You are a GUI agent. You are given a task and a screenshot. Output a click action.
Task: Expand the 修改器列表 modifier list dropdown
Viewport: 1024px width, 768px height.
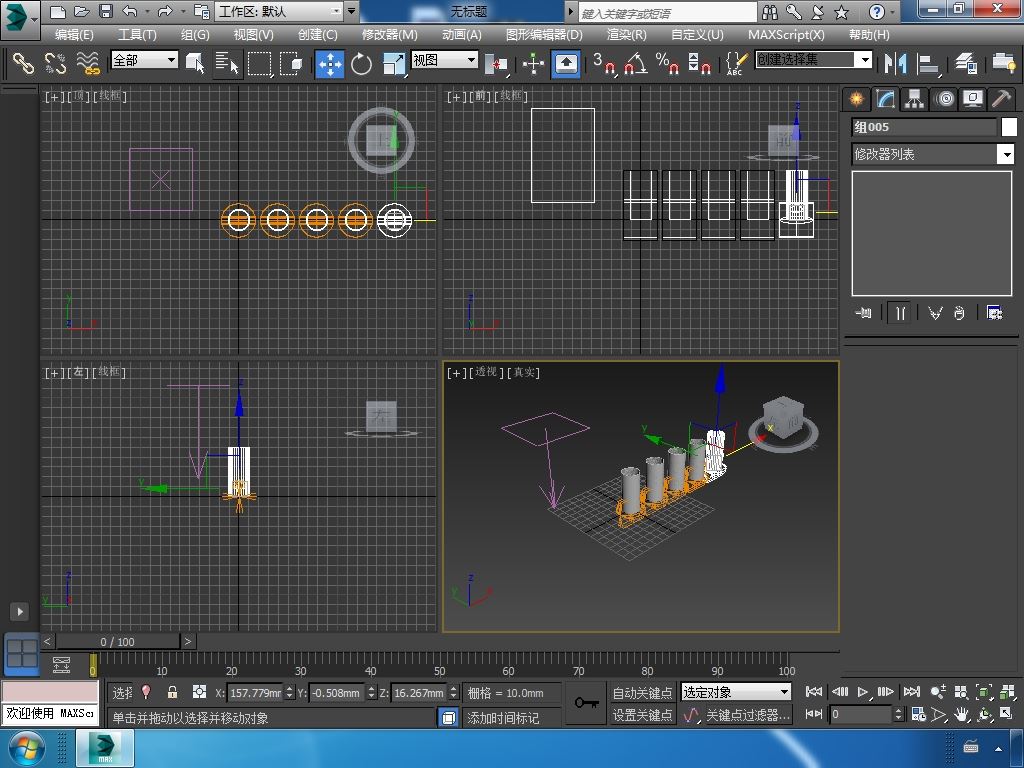coord(1006,154)
